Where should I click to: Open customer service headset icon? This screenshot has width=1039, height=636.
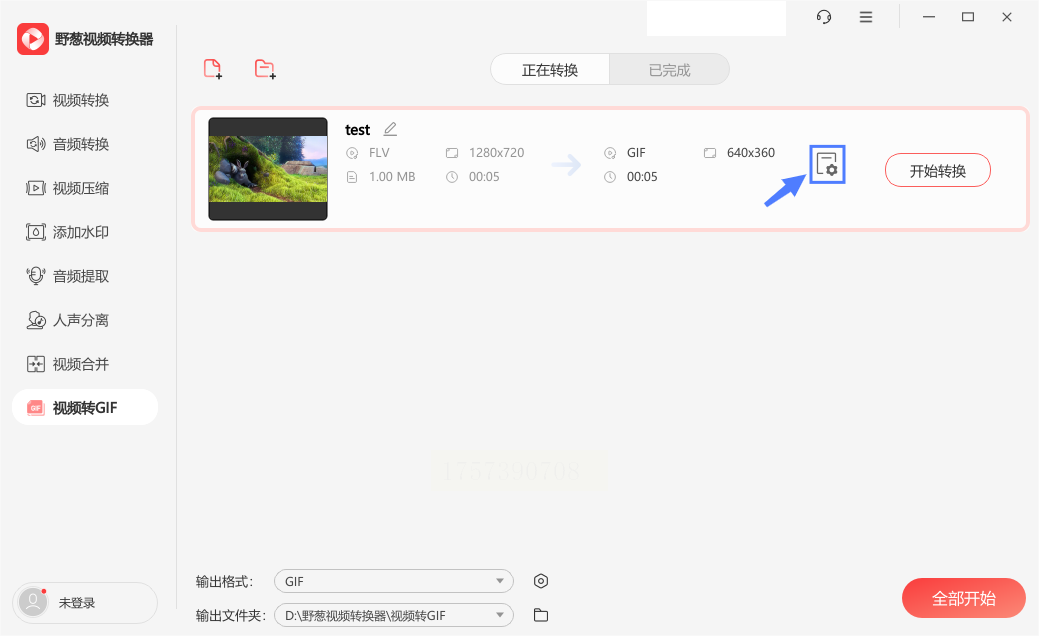(824, 17)
